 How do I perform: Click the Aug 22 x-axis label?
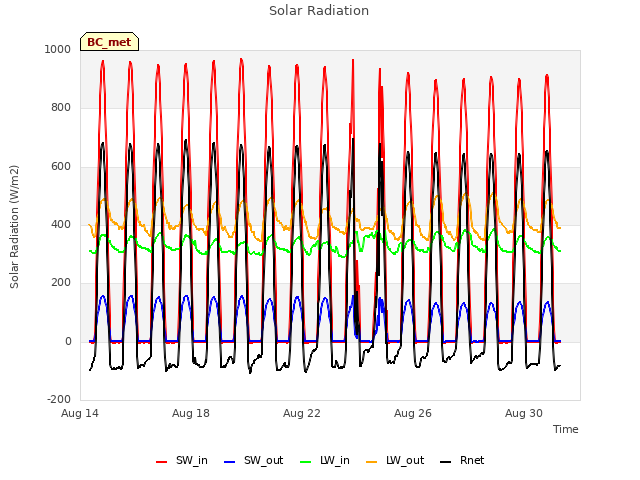tap(302, 413)
